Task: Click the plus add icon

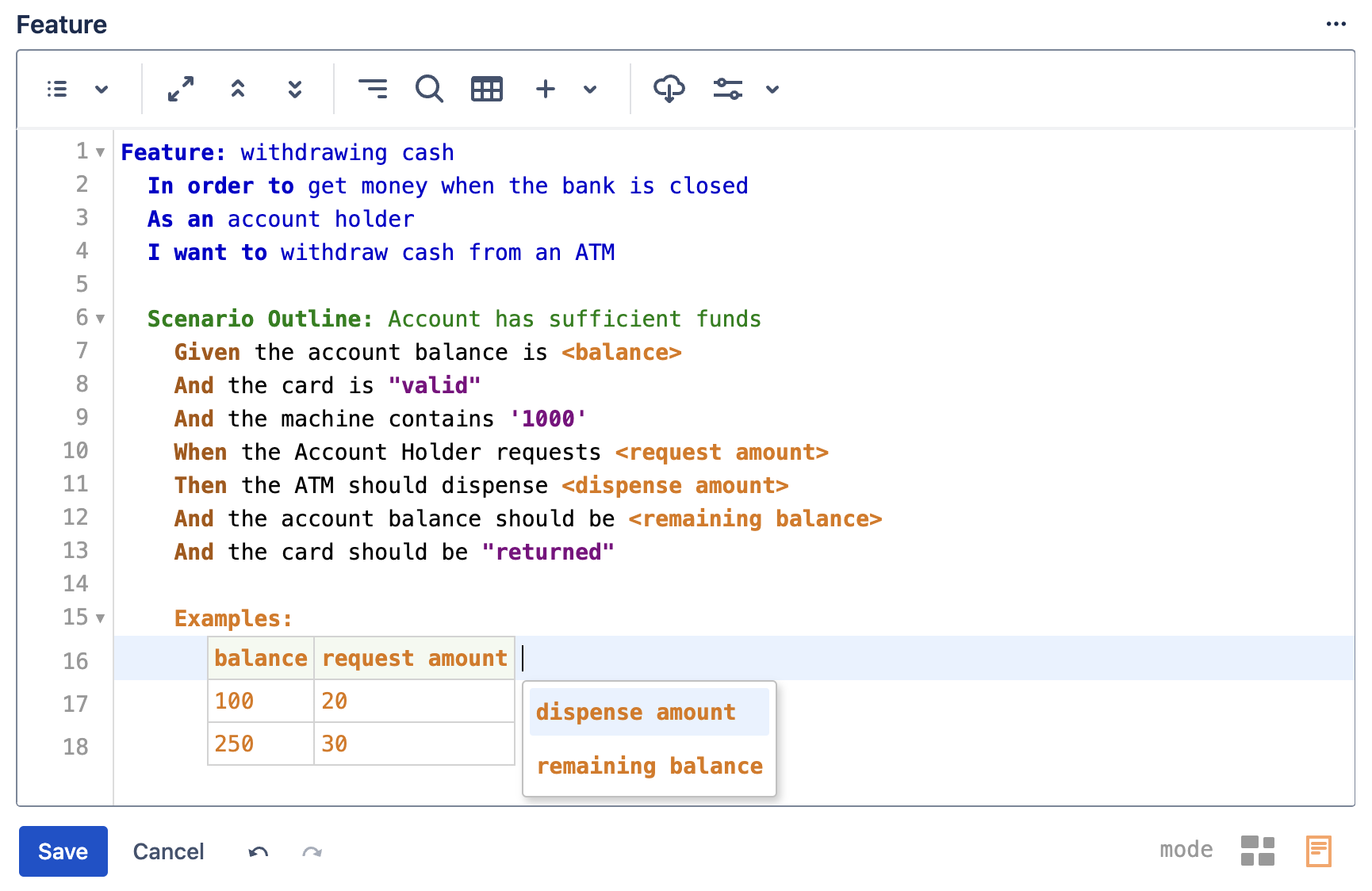Action: pyautogui.click(x=546, y=89)
